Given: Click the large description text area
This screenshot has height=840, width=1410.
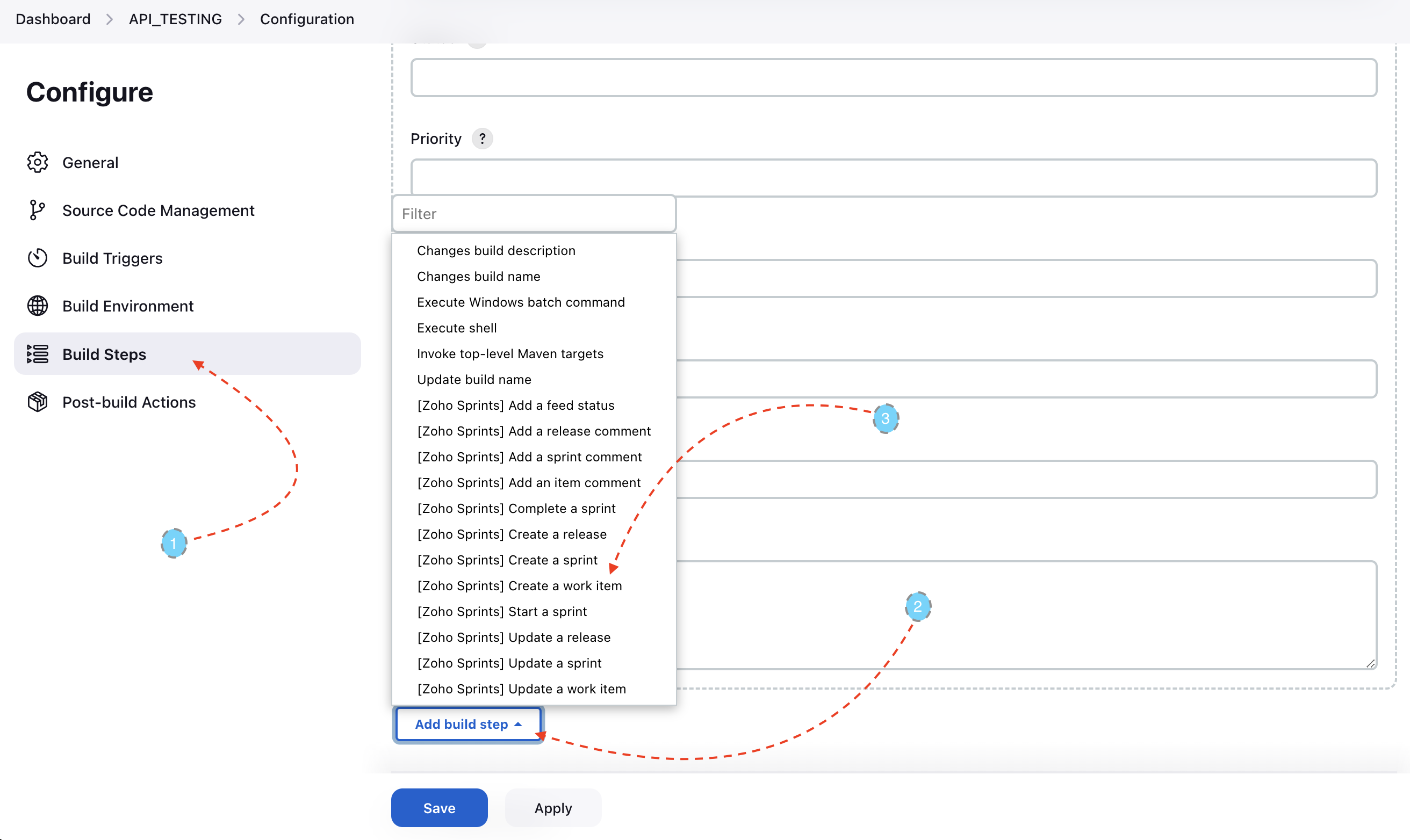Looking at the screenshot, I should [1026, 615].
